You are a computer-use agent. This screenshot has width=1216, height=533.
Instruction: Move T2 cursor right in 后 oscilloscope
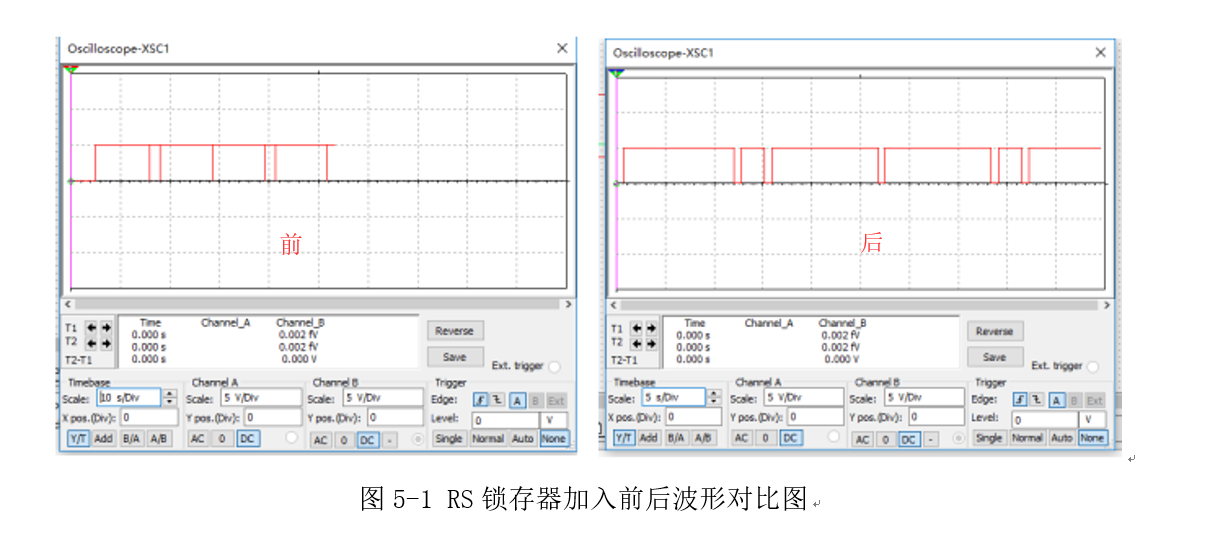(x=651, y=343)
